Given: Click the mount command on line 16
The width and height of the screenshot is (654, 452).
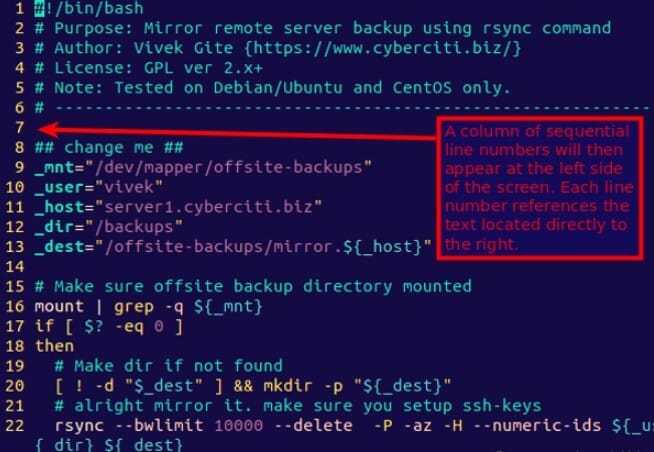Looking at the screenshot, I should [x=59, y=307].
